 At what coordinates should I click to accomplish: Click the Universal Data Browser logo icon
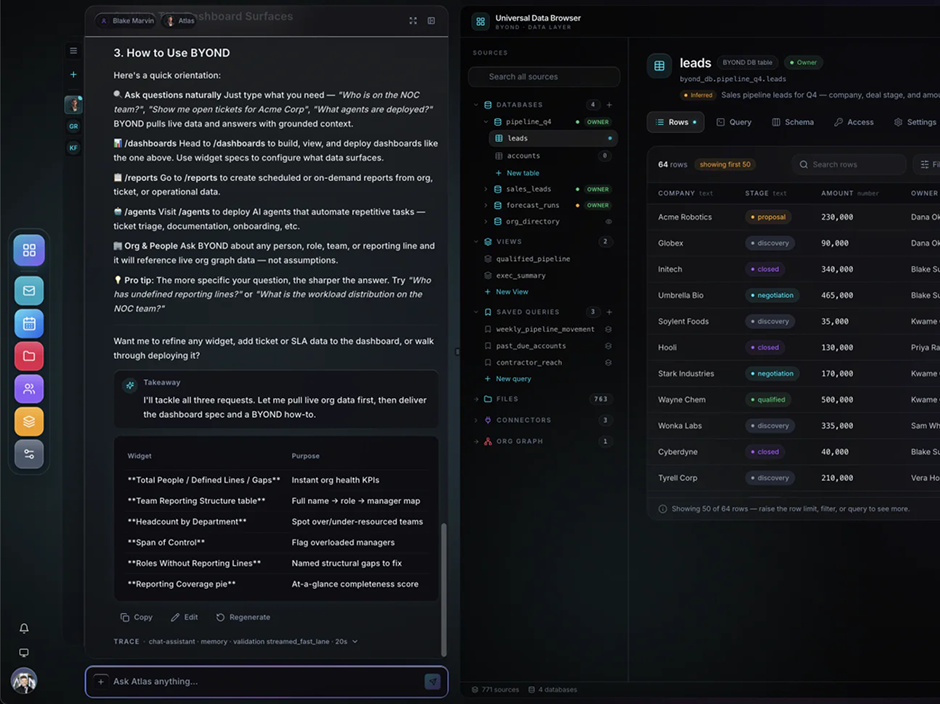pos(480,22)
